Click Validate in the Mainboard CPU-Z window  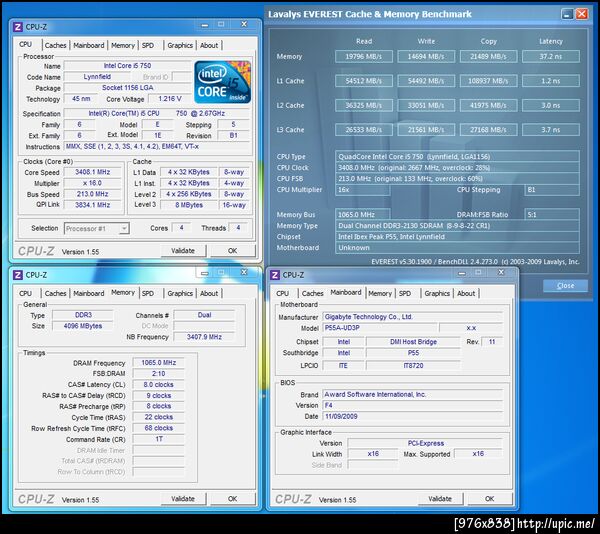(x=440, y=499)
